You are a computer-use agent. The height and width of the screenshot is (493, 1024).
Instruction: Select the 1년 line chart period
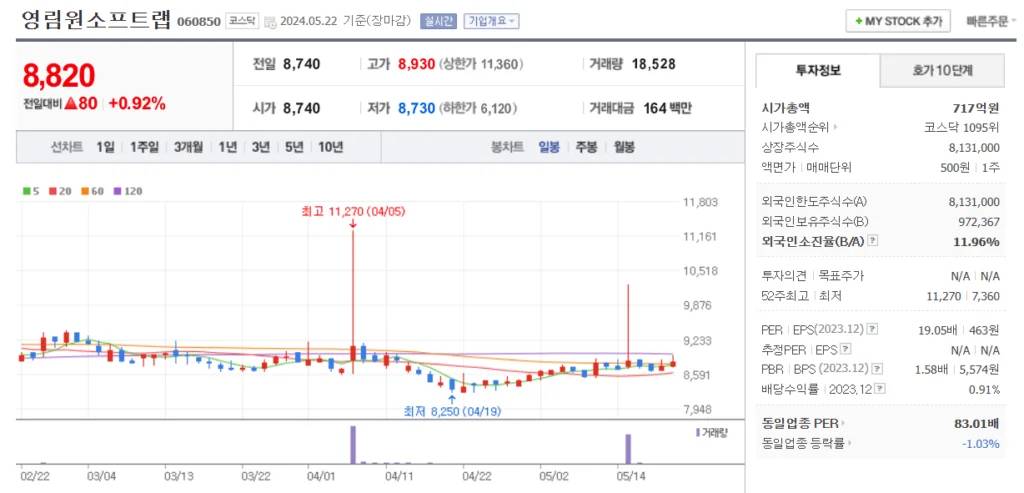[227, 147]
